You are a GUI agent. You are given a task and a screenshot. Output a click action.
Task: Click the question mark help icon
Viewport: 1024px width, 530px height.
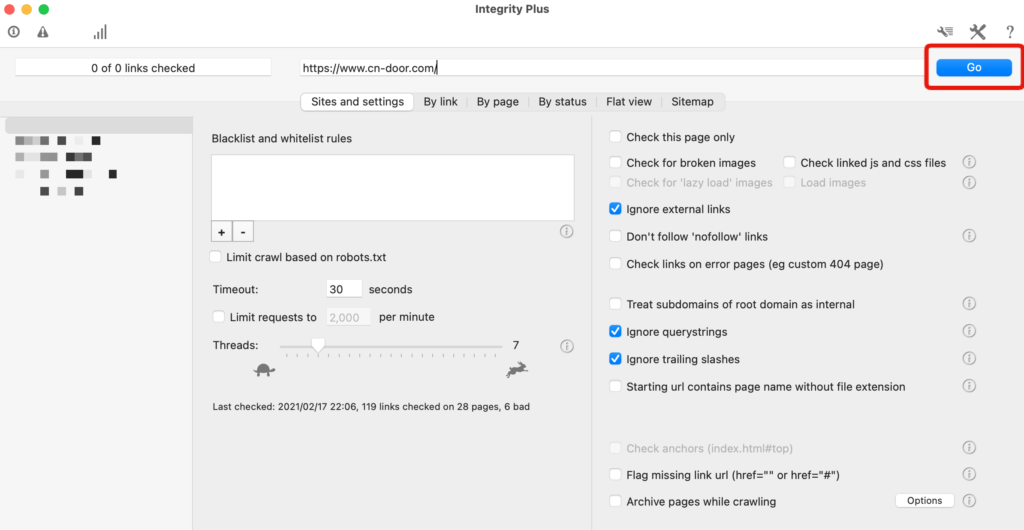1009,31
